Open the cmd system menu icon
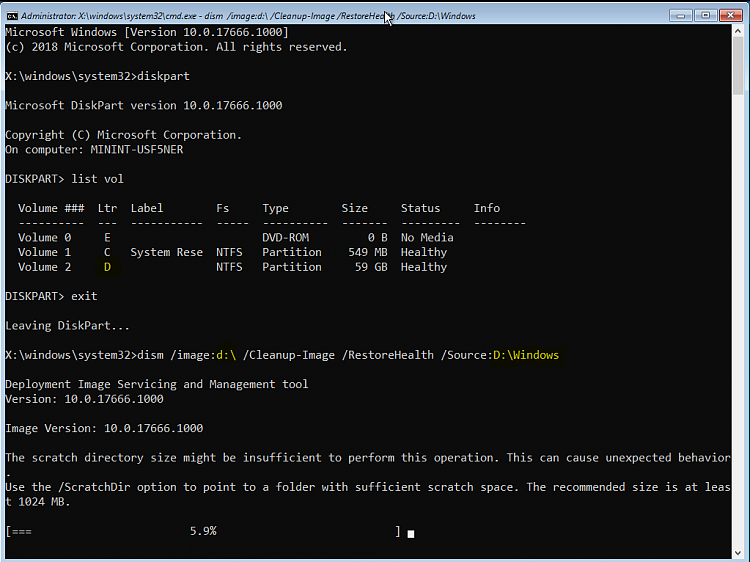Viewport: 750px width, 562px height. pos(12,15)
